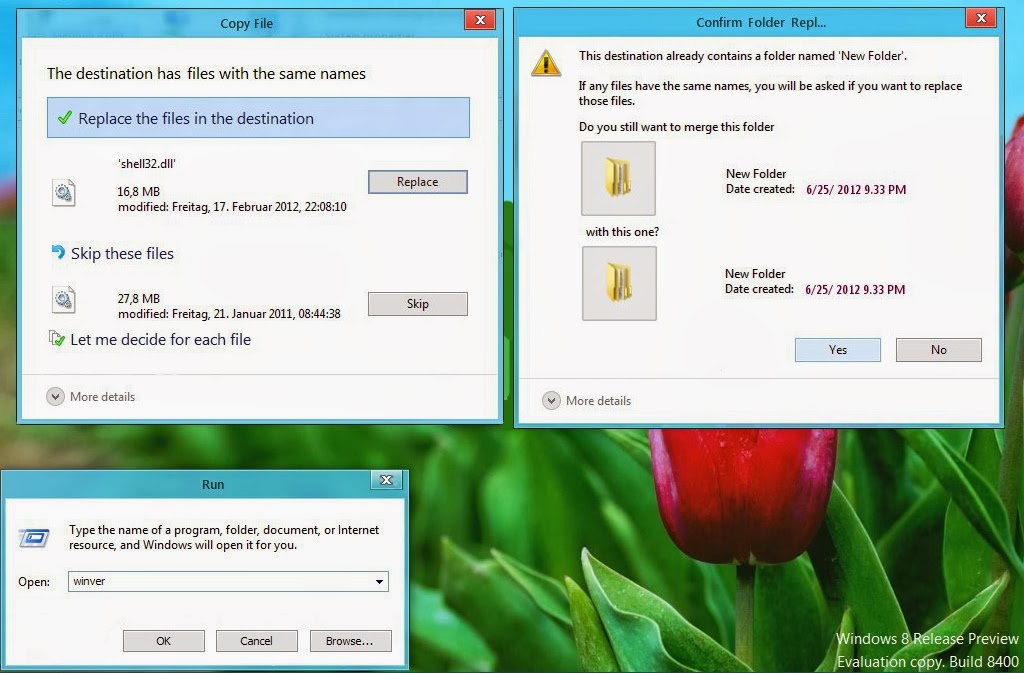The height and width of the screenshot is (673, 1024).
Task: Click the shell32.dll file icon
Action: coord(64,192)
